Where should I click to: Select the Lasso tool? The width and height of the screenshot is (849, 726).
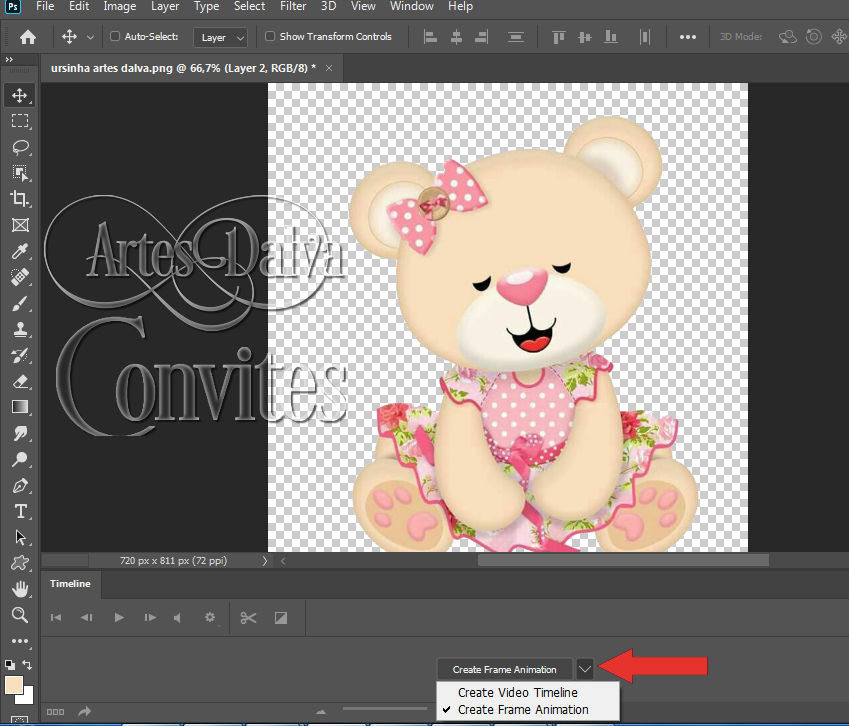(20, 147)
